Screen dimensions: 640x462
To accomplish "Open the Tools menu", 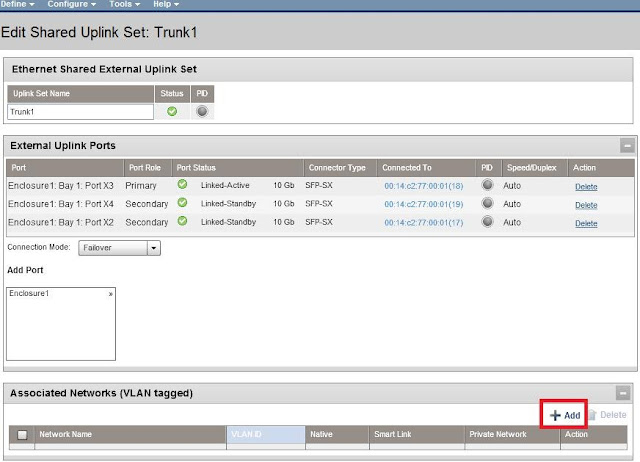I will (x=124, y=4).
